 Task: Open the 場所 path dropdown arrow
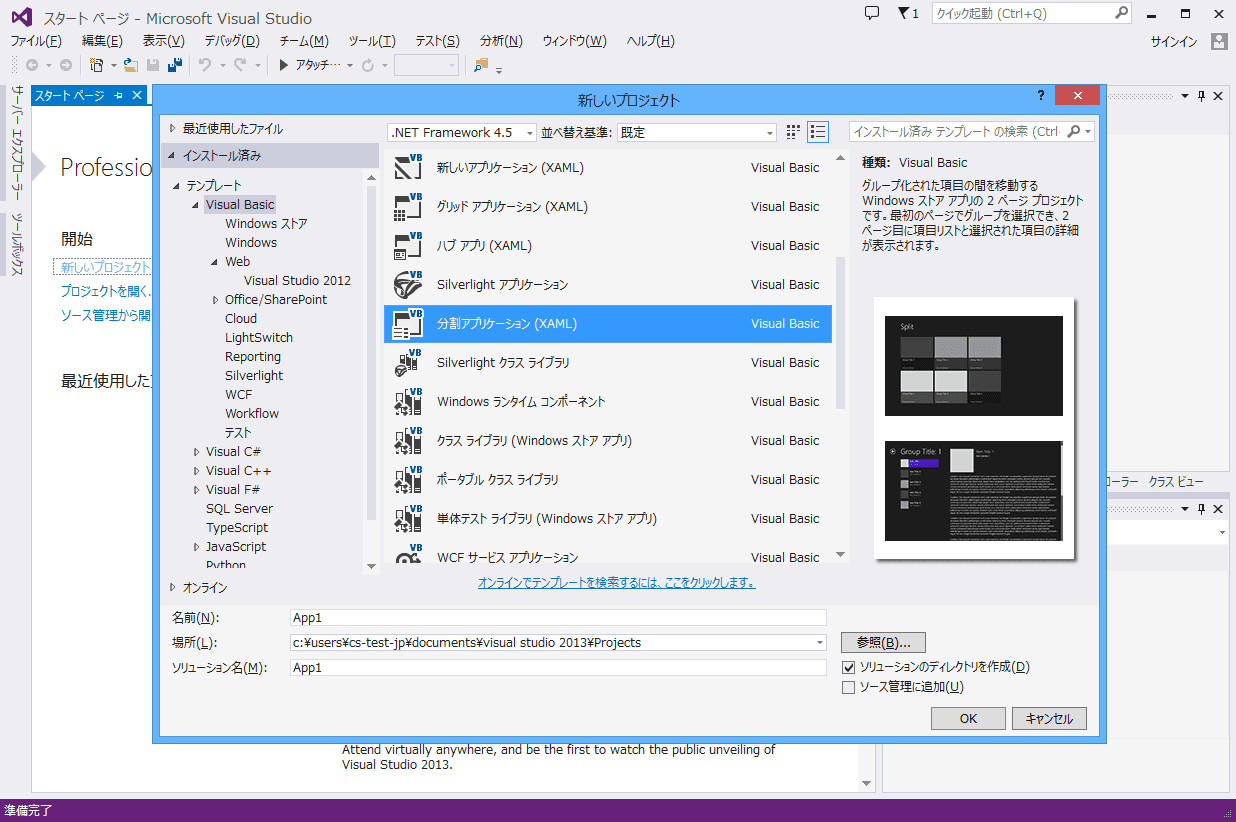(x=820, y=643)
